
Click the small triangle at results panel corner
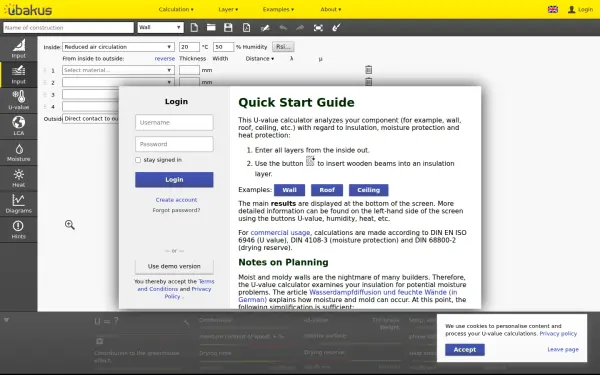tap(7, 320)
